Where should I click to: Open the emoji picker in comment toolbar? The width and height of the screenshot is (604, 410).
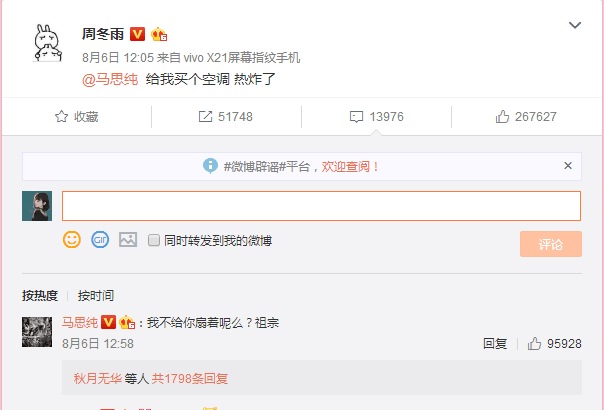[x=72, y=240]
